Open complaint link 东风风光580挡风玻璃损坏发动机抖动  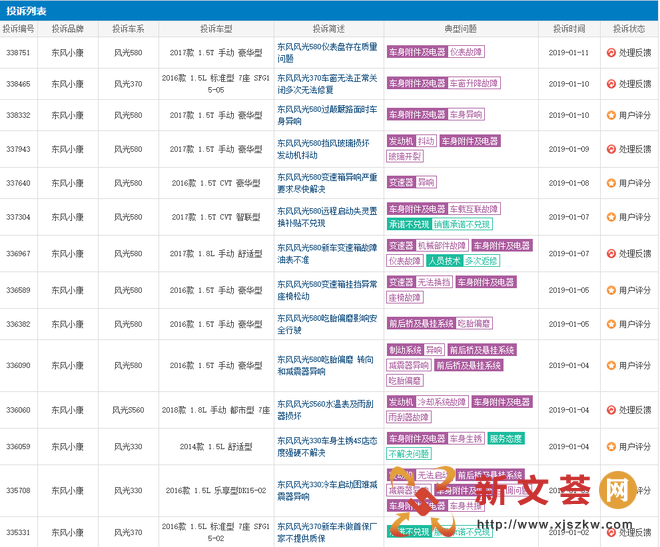[x=323, y=149]
